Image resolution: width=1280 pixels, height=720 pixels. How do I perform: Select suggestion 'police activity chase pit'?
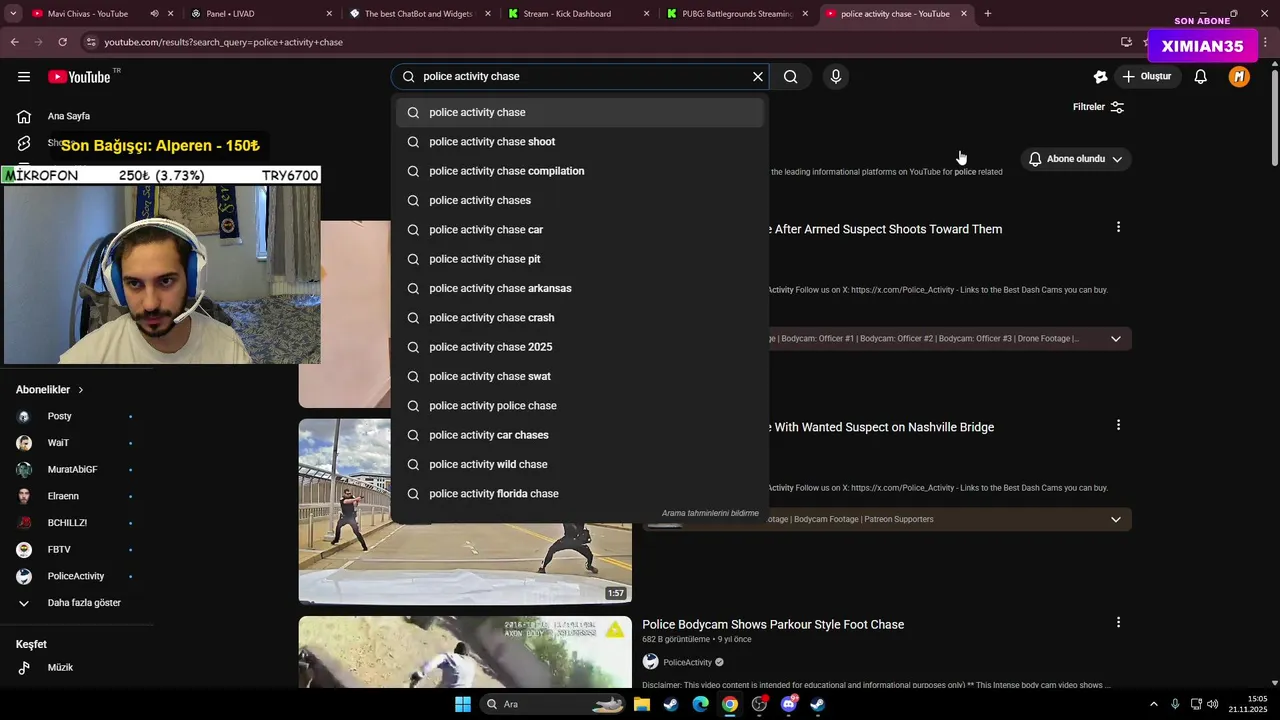click(x=580, y=259)
